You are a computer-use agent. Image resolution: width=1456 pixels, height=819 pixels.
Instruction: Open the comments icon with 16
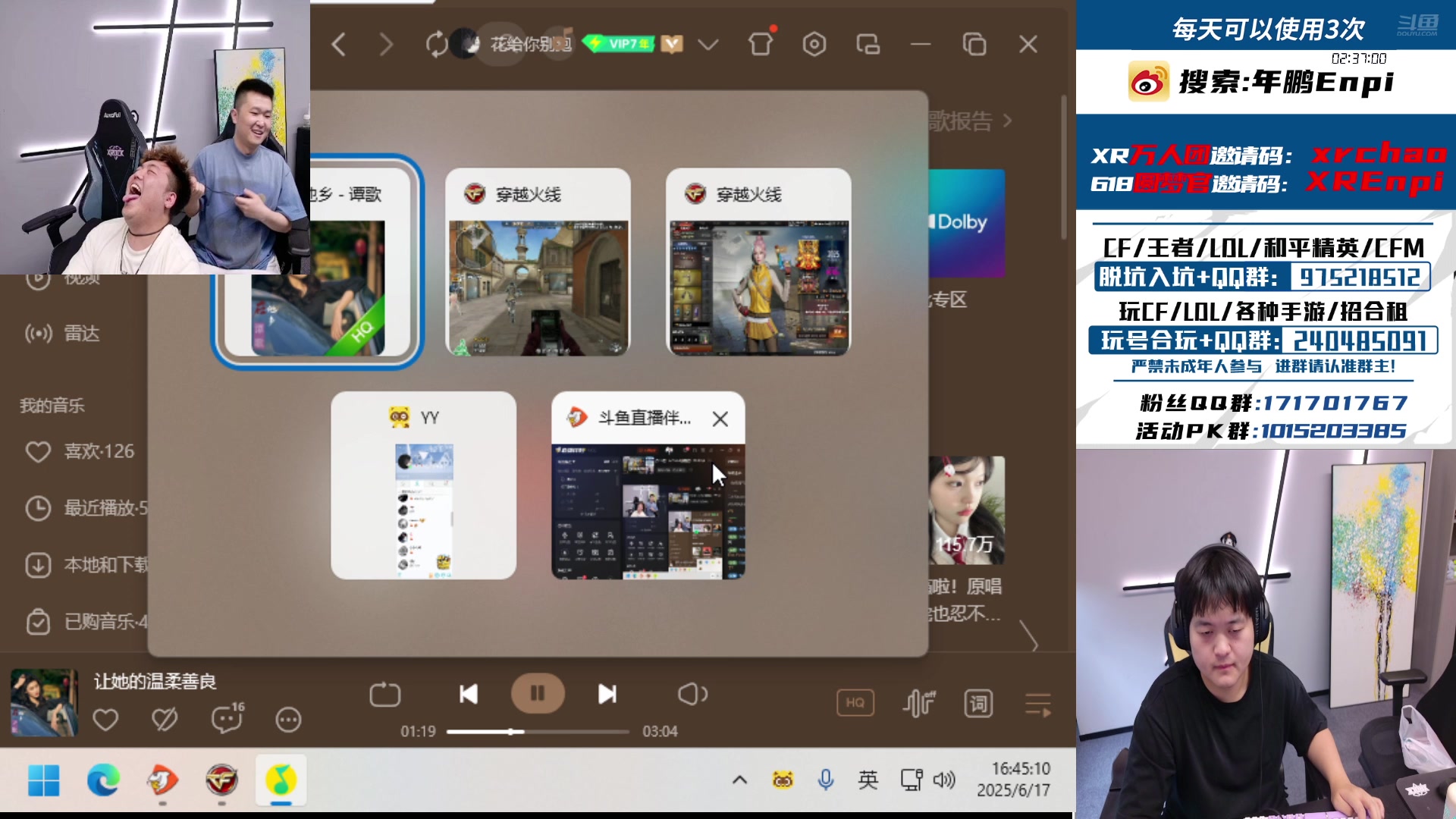pyautogui.click(x=227, y=717)
